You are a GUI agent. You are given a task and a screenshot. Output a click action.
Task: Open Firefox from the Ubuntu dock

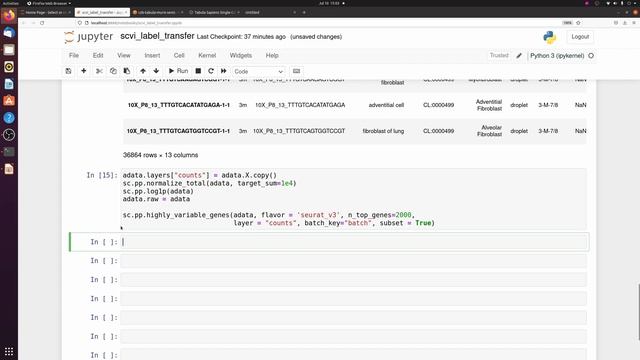pos(9,16)
